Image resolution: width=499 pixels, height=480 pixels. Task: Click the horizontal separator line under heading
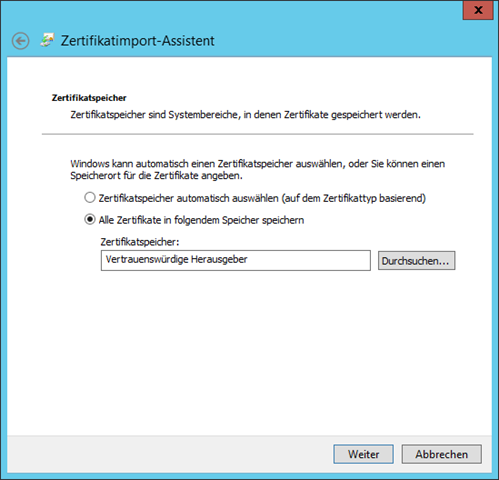[257, 134]
